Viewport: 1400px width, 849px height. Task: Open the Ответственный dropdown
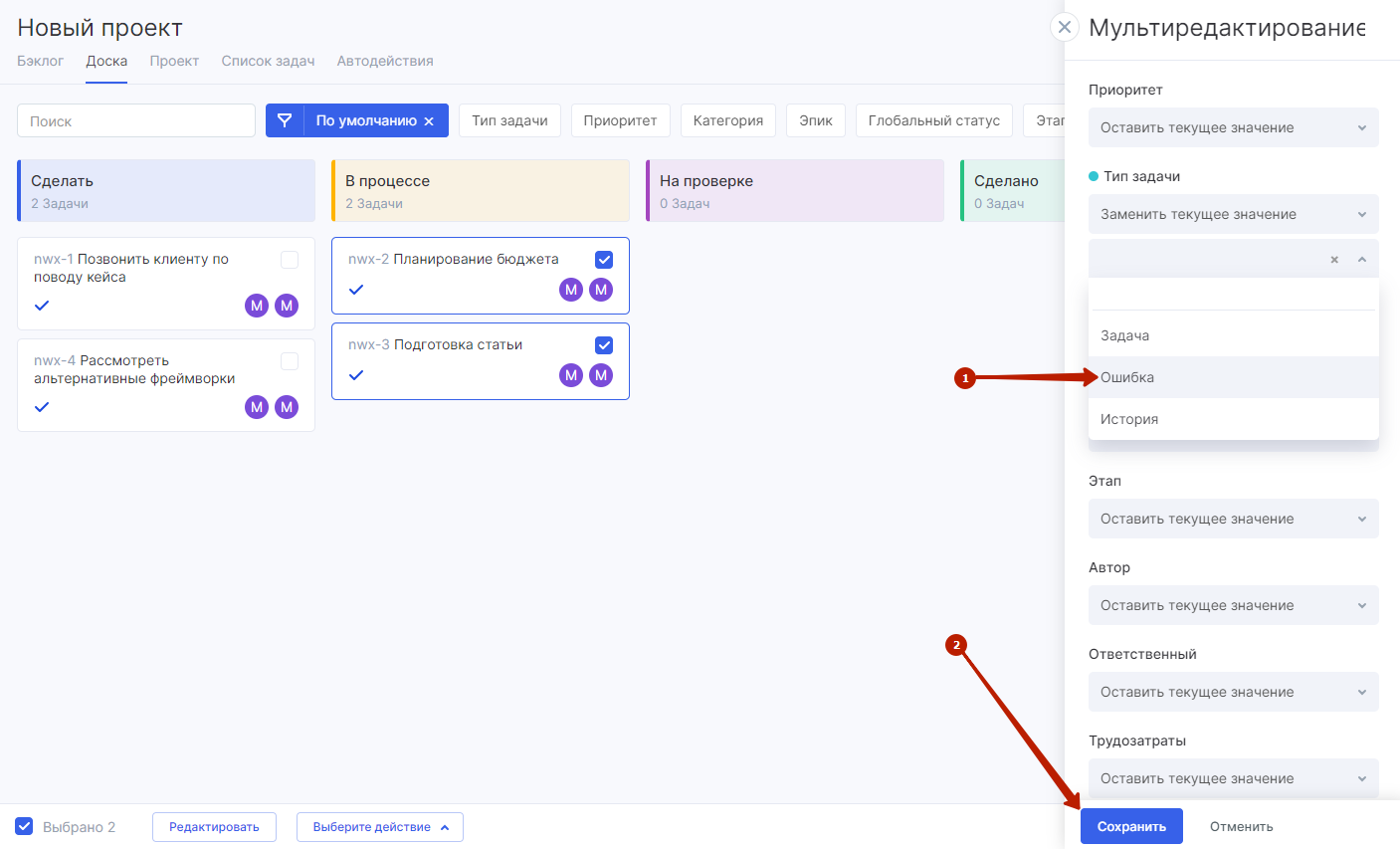pyautogui.click(x=1233, y=692)
